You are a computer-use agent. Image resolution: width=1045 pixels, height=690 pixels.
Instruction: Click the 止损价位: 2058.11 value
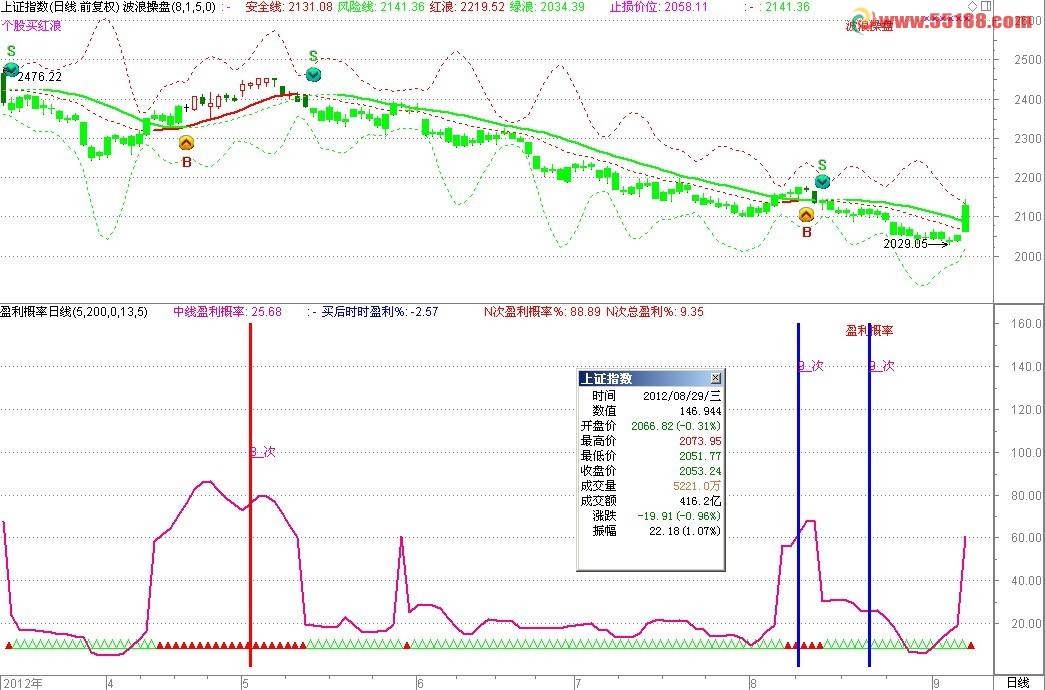point(658,7)
